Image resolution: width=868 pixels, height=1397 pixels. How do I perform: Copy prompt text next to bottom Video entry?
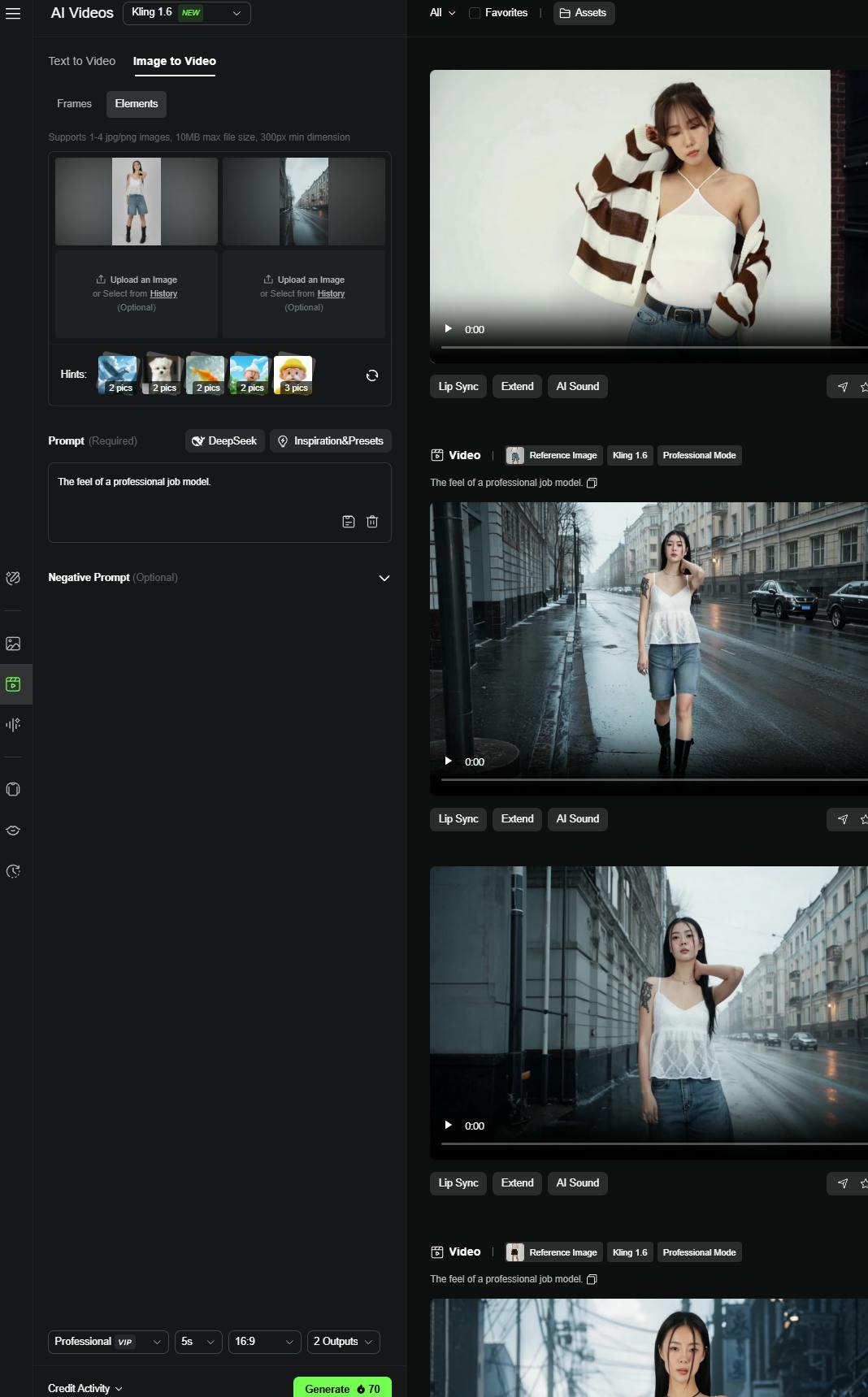pos(592,1279)
